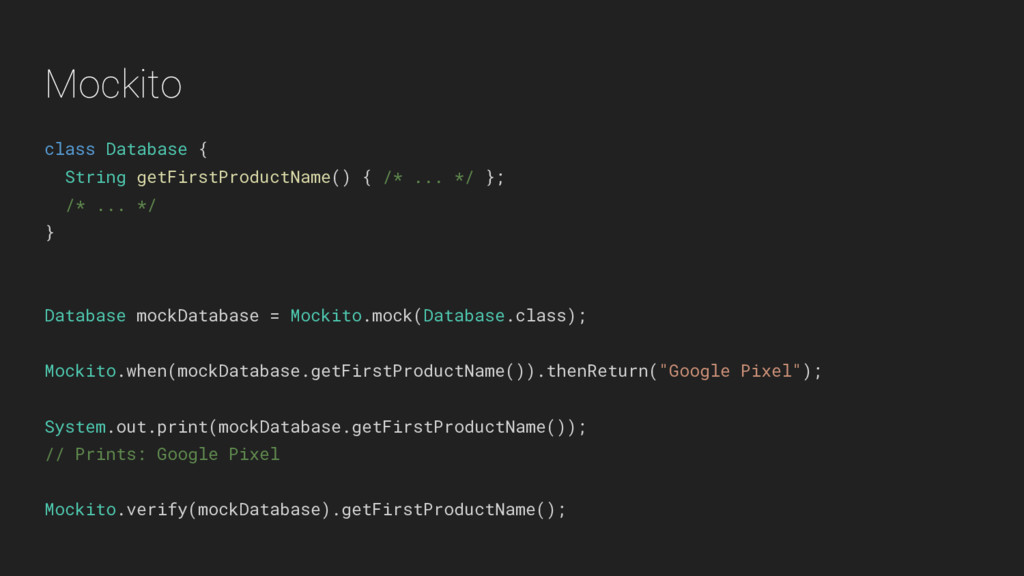1024x576 pixels.
Task: Click the 'Mockito.mock(Database.class)' line
Action: pos(315,316)
